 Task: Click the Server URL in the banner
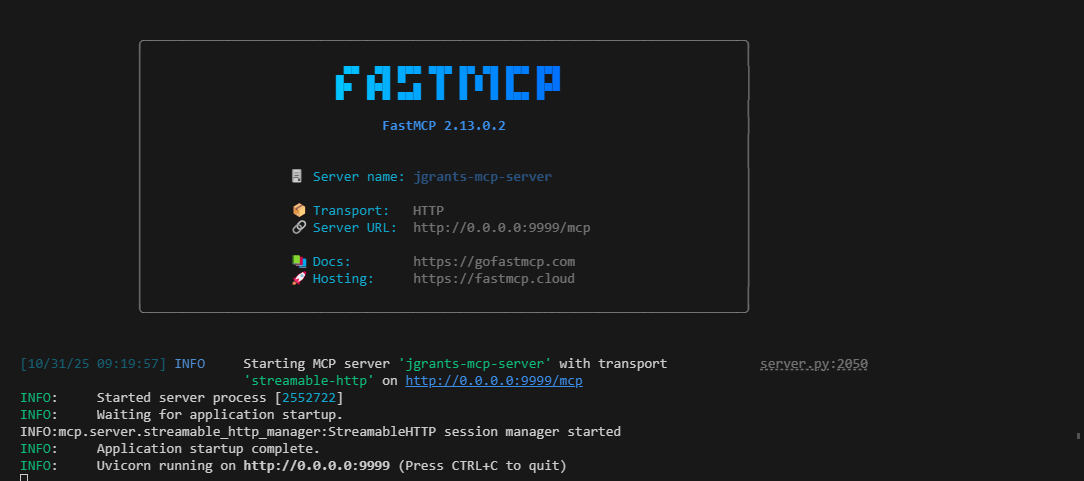pos(502,227)
